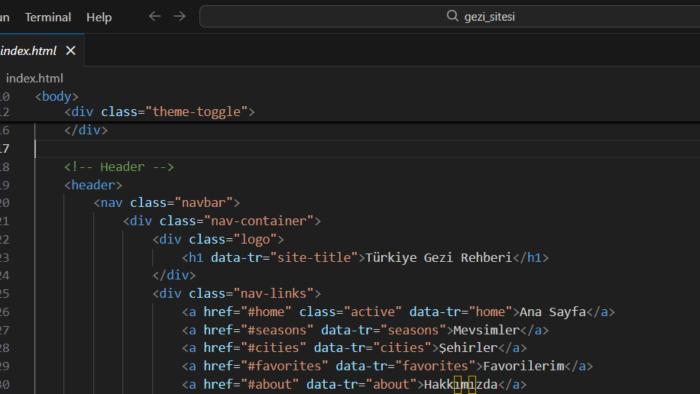The height and width of the screenshot is (394, 700).
Task: Click the nav-links class value
Action: tap(274, 294)
